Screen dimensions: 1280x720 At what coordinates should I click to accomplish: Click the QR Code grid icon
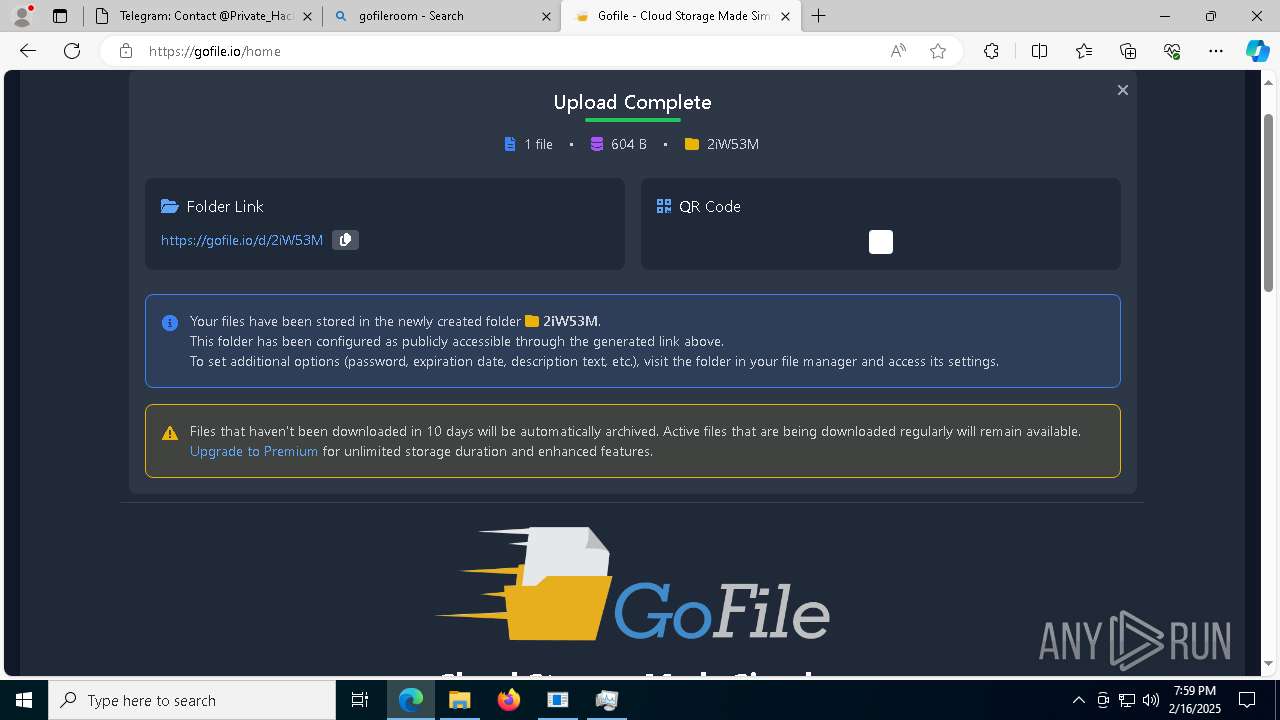click(664, 206)
